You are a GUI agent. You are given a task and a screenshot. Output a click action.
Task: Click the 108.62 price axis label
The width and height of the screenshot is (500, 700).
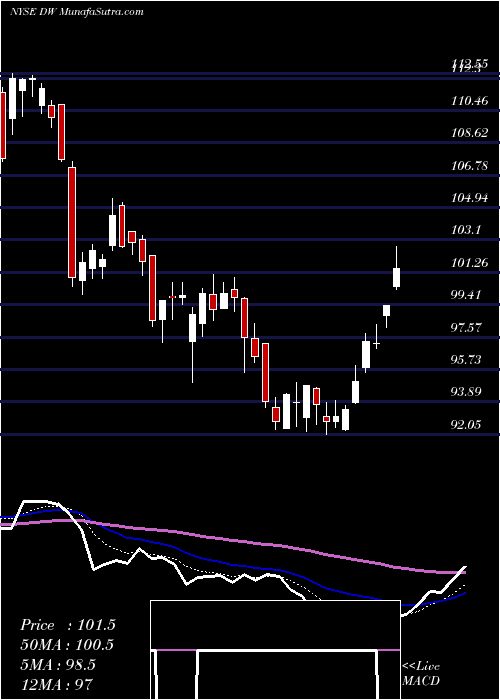(469, 133)
